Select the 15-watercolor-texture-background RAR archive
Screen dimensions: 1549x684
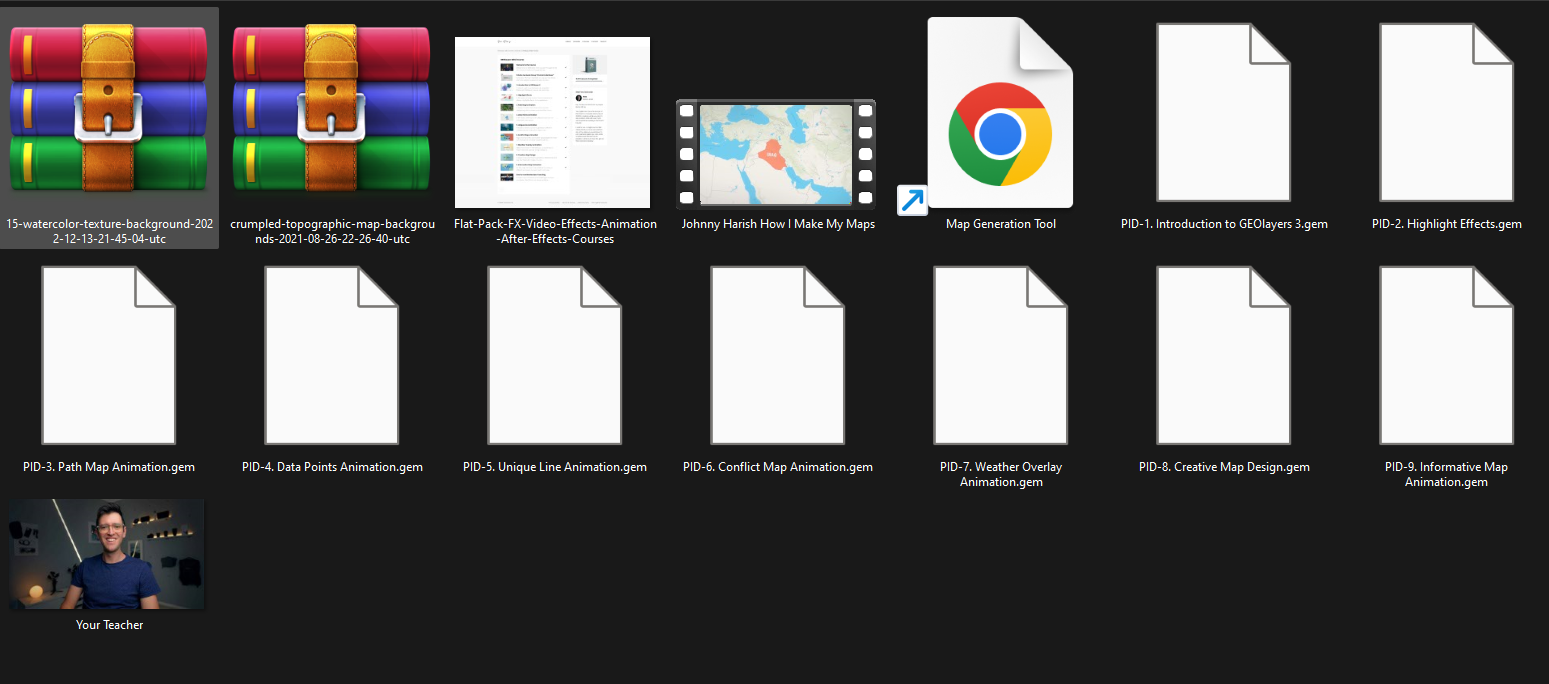[108, 114]
